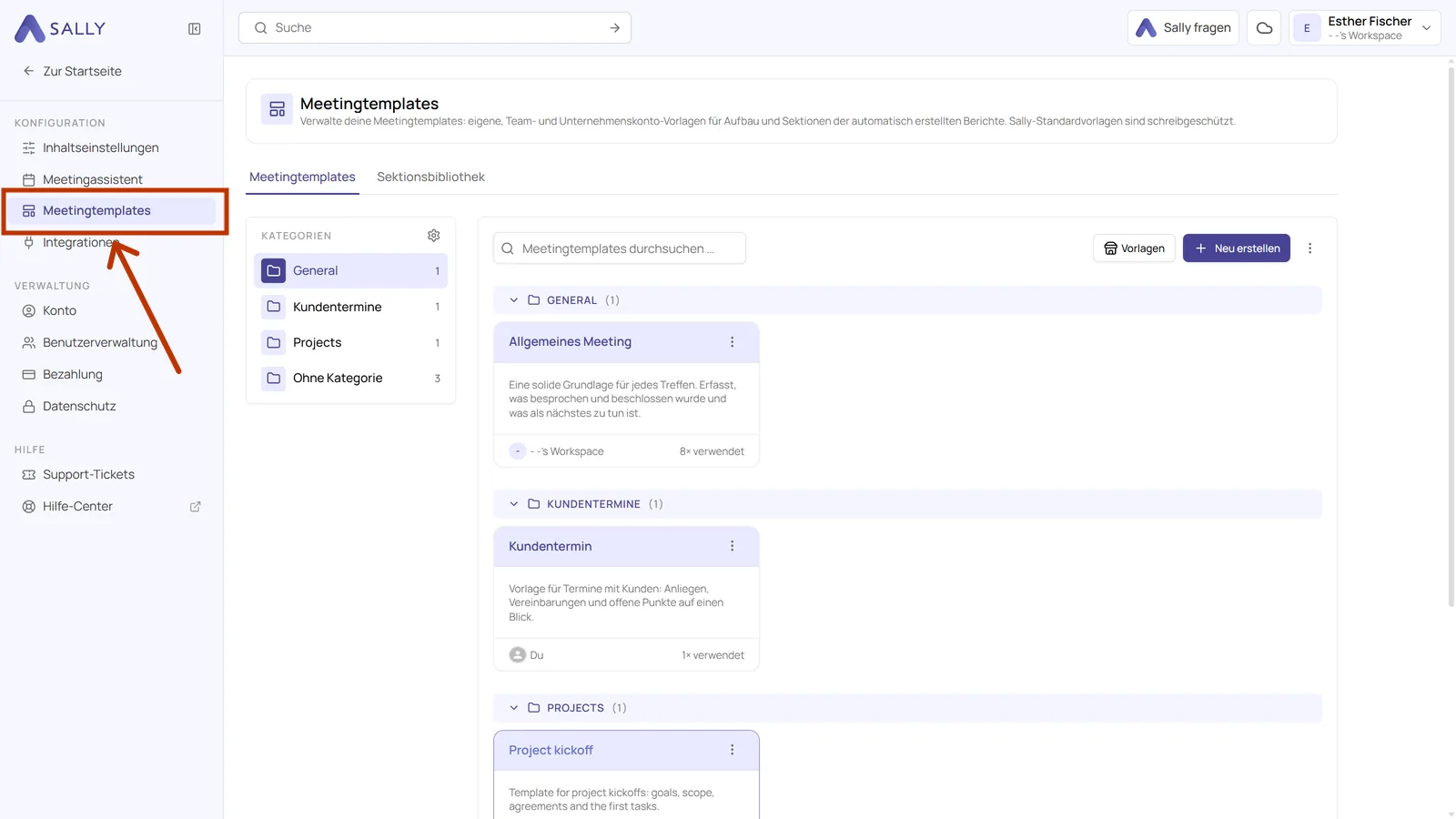Open more options menu next to Neu erstellen
Image resolution: width=1456 pixels, height=819 pixels.
tap(1310, 248)
